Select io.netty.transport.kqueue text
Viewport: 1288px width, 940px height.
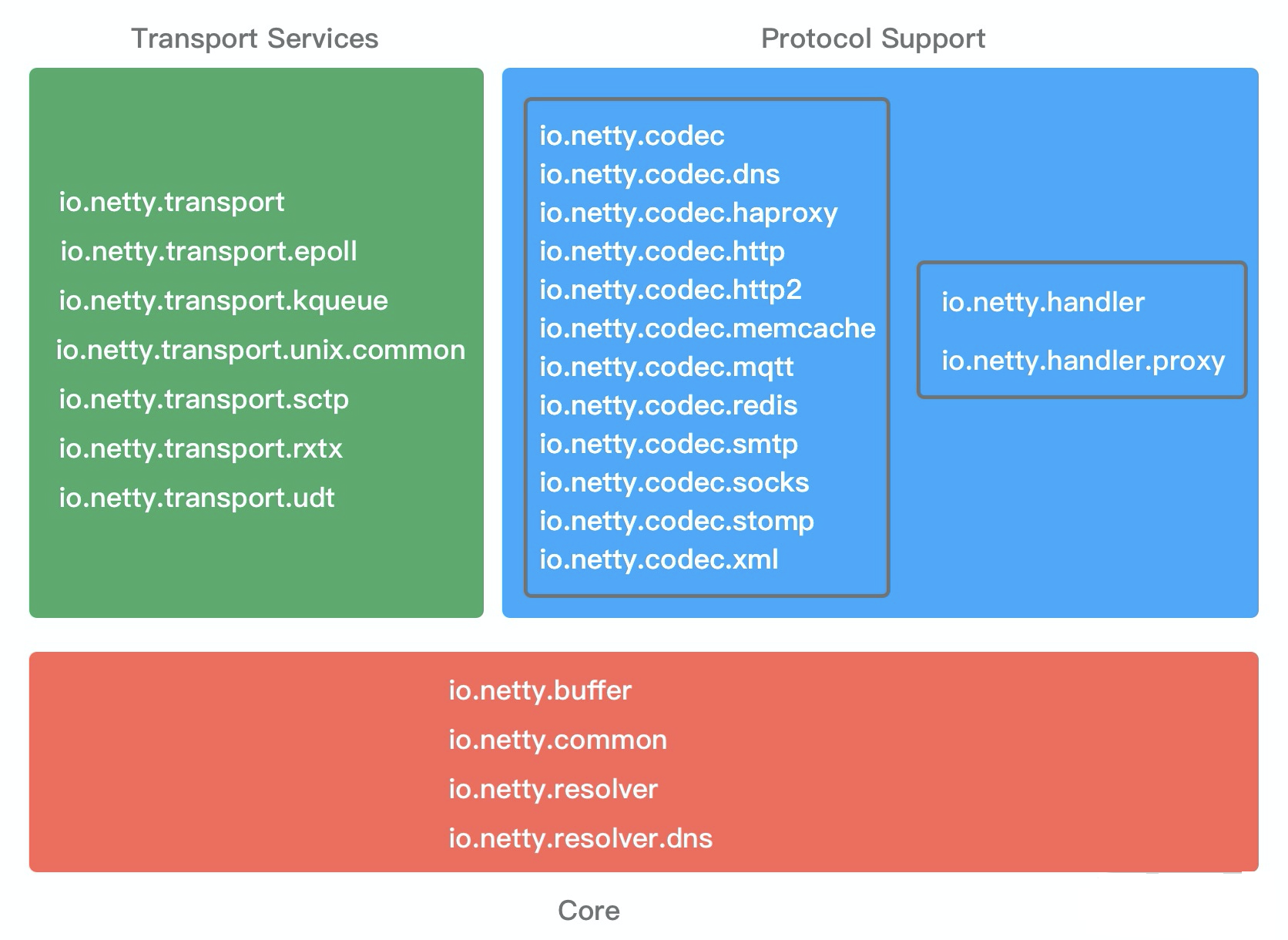click(x=223, y=301)
